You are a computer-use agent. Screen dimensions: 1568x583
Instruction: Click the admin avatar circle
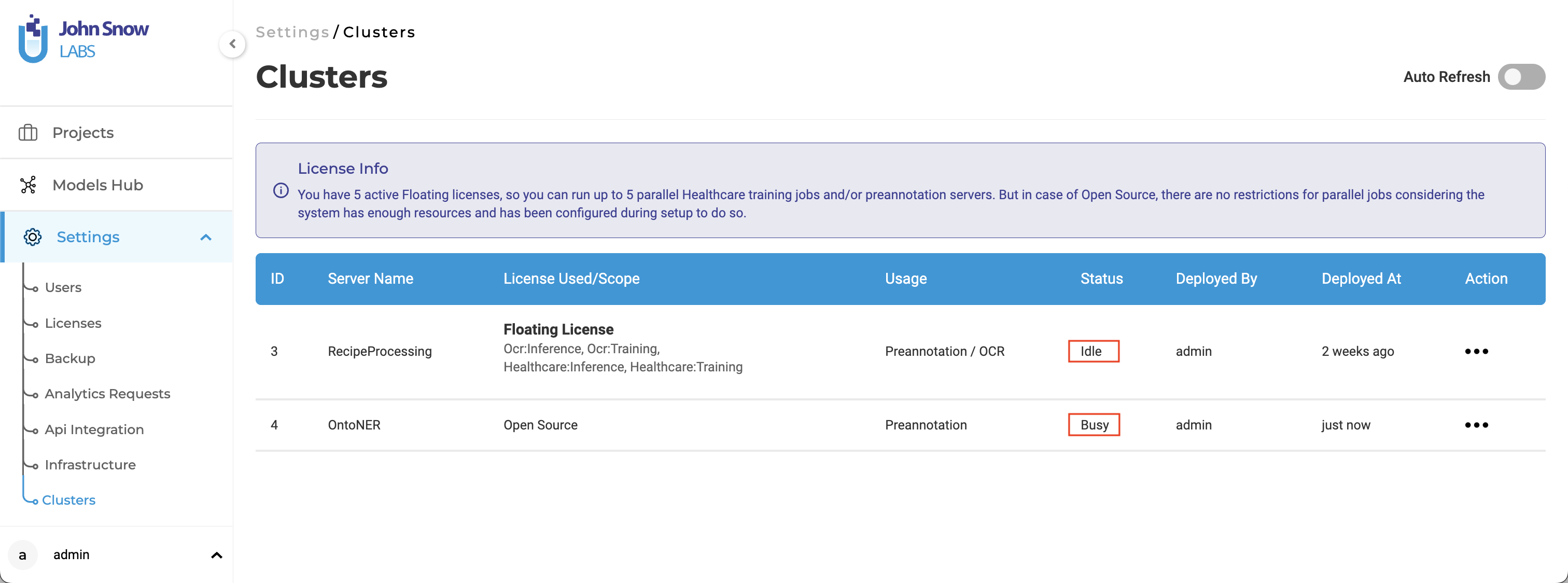[22, 555]
